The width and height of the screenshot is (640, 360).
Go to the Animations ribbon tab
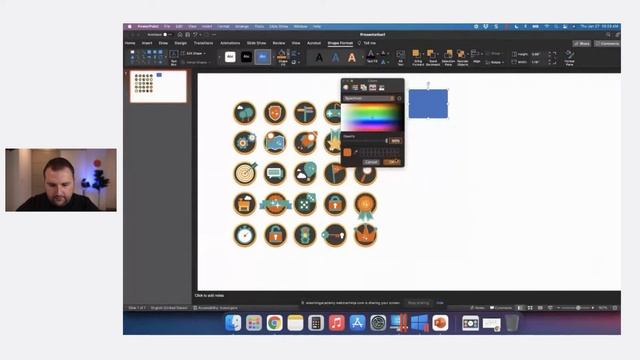pyautogui.click(x=230, y=43)
